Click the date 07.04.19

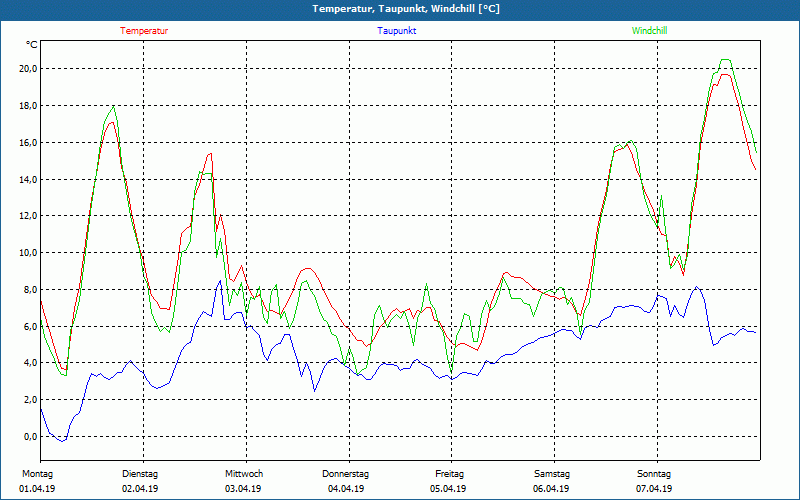click(654, 489)
